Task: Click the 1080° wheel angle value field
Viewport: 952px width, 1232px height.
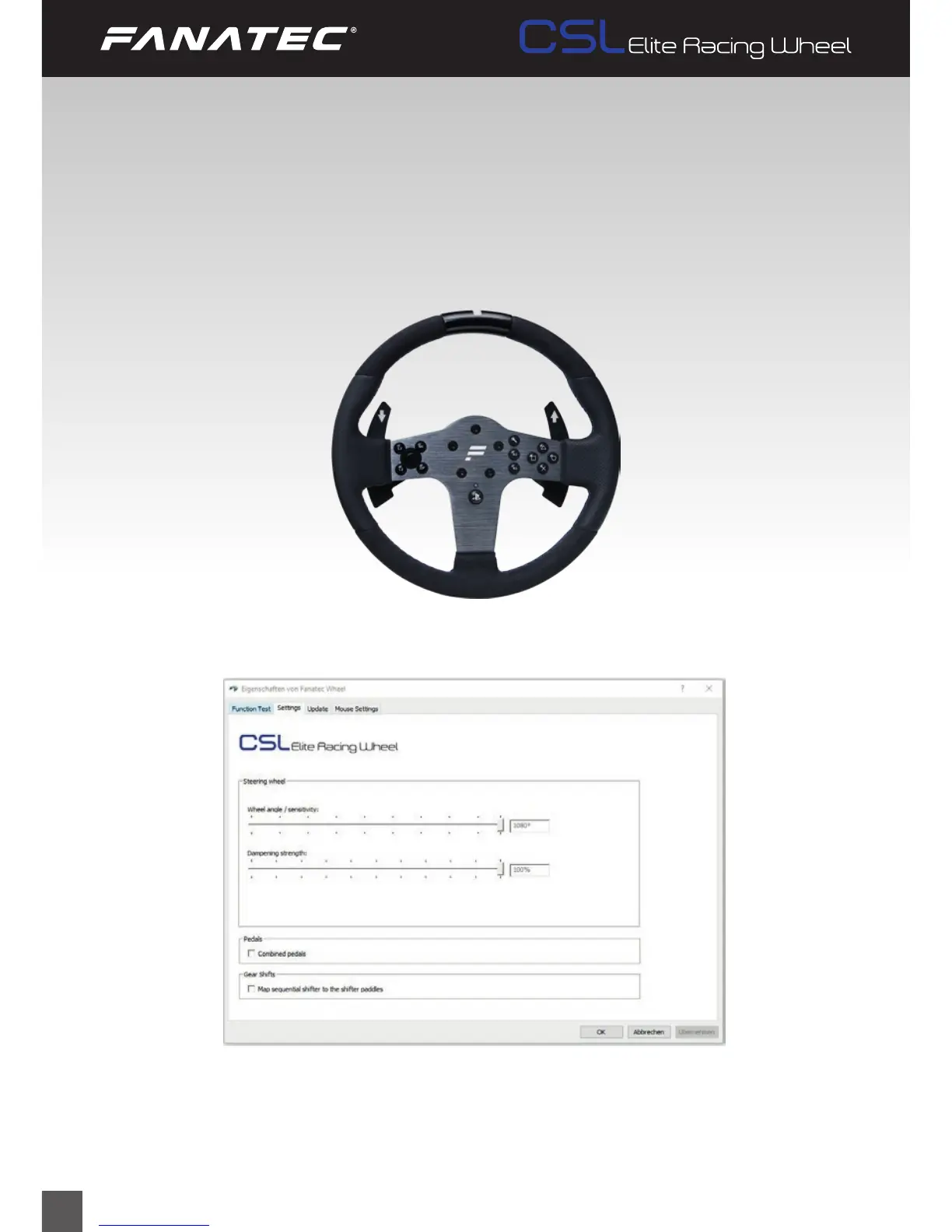Action: (529, 826)
